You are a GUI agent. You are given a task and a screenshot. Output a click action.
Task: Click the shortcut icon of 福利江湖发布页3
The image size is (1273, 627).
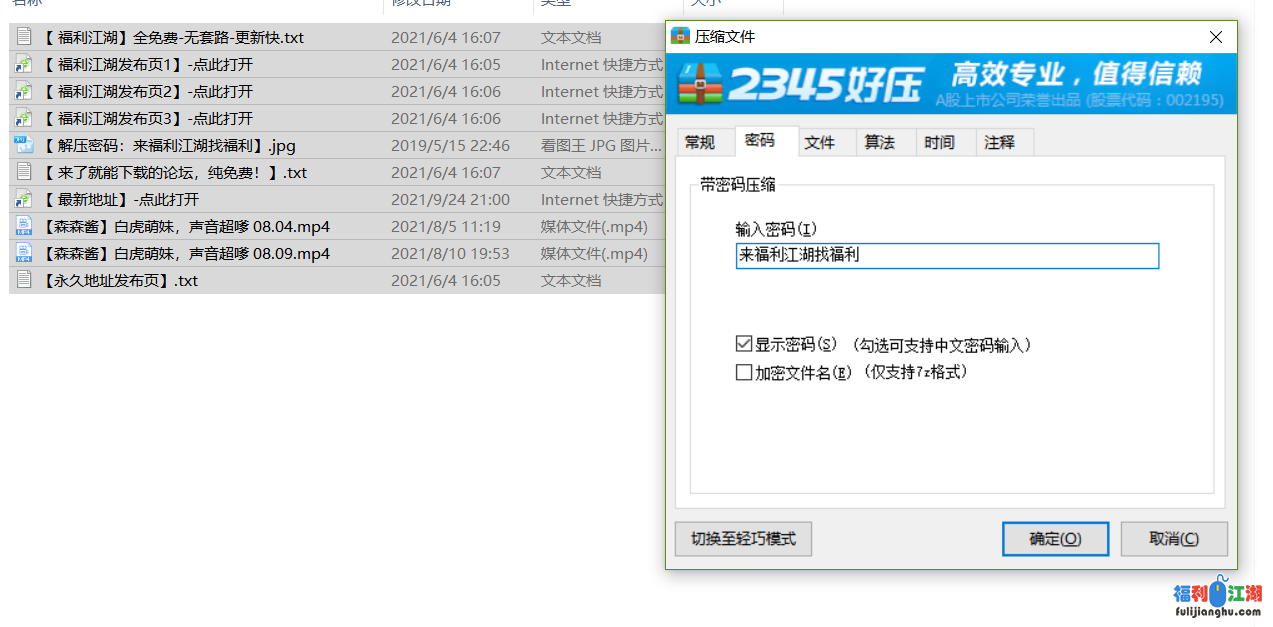click(24, 119)
